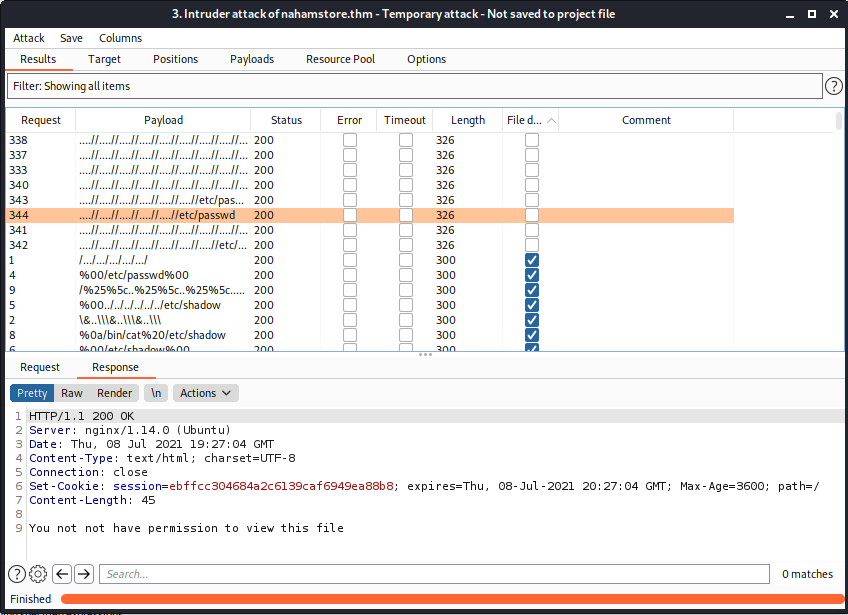Viewport: 848px width, 615px height.
Task: Open the Attack menu
Action: [x=29, y=38]
